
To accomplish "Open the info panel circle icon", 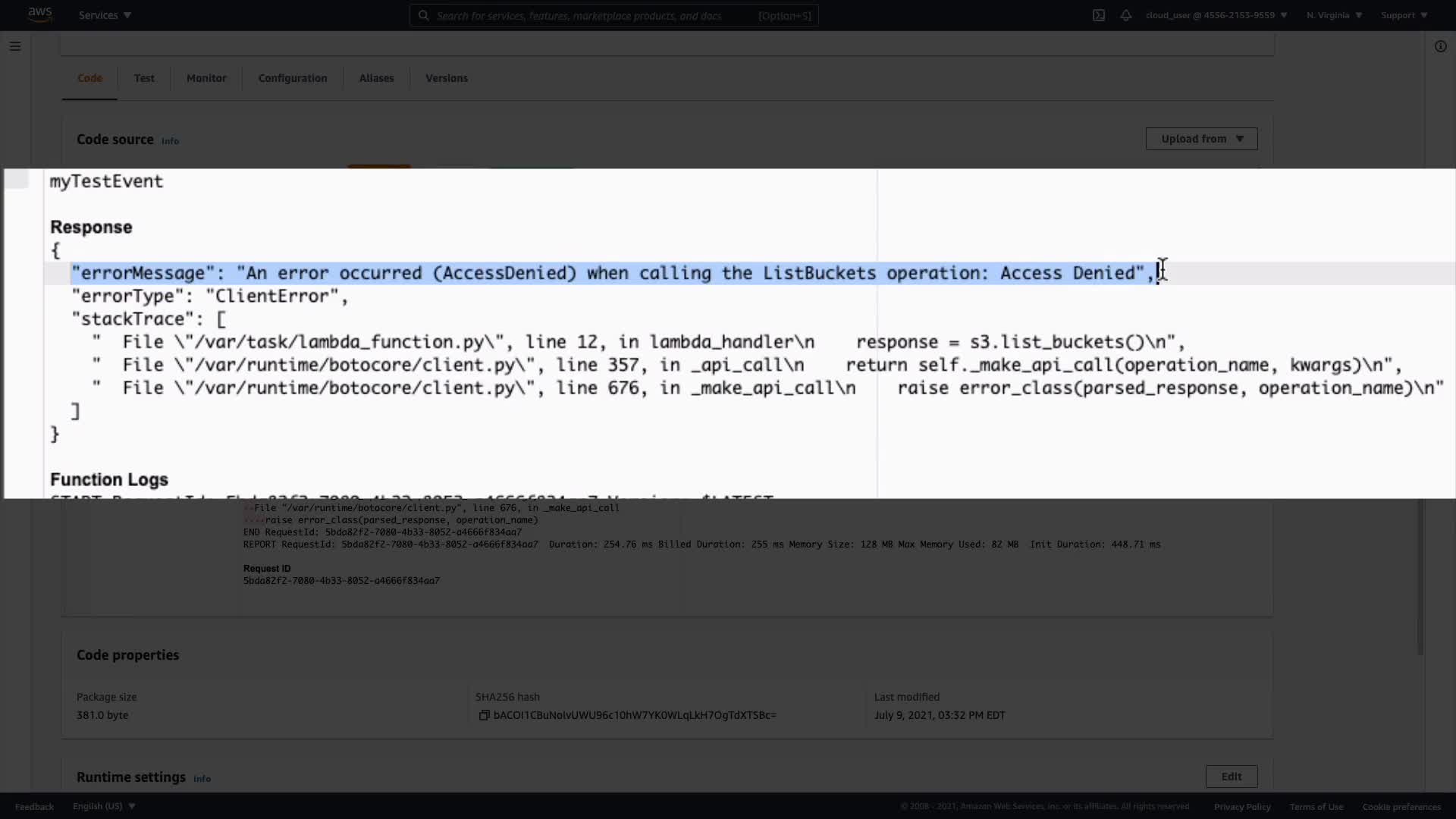I will coord(1440,46).
